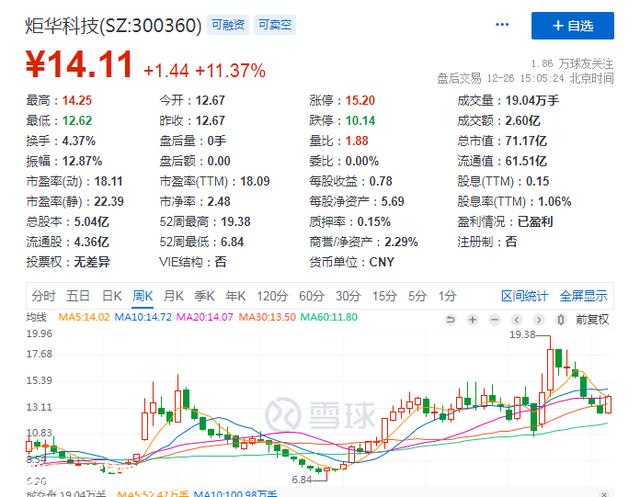Click the 成交量 value 19.04万手
This screenshot has width=640, height=497.
point(532,100)
